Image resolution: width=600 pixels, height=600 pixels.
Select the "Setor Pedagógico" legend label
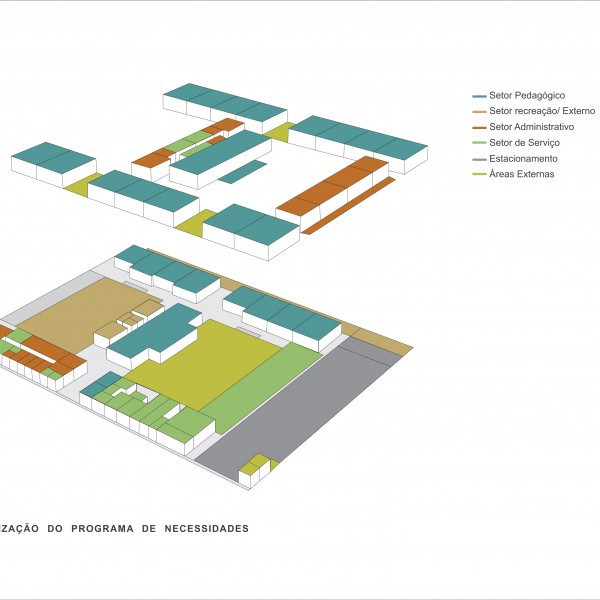(x=527, y=96)
